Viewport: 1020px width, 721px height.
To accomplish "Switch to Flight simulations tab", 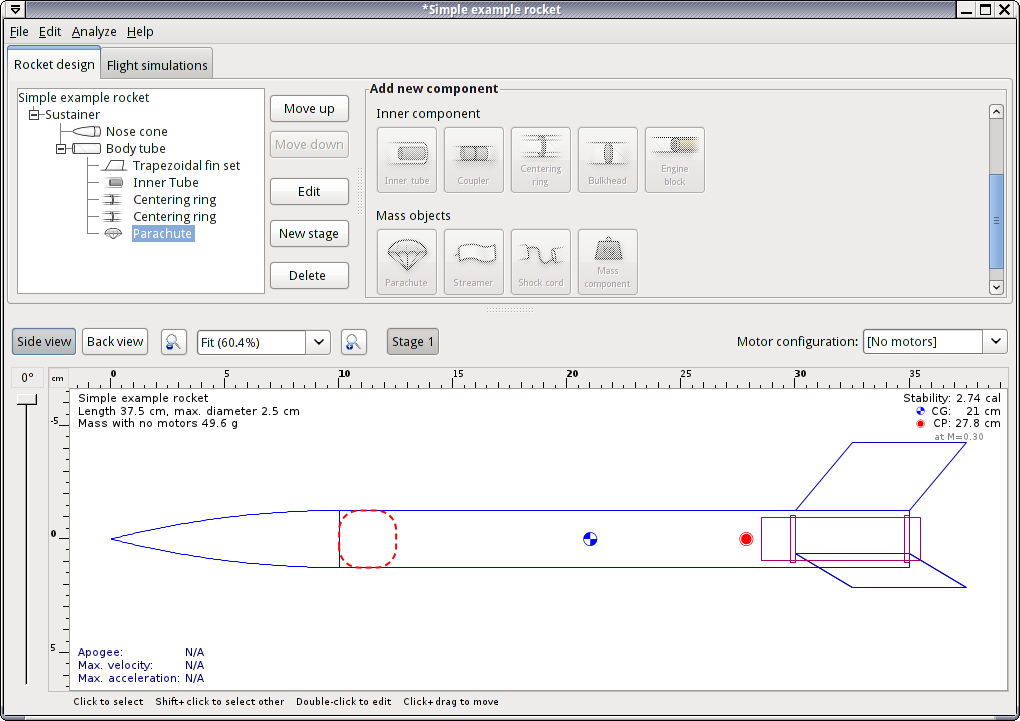I will [x=157, y=65].
